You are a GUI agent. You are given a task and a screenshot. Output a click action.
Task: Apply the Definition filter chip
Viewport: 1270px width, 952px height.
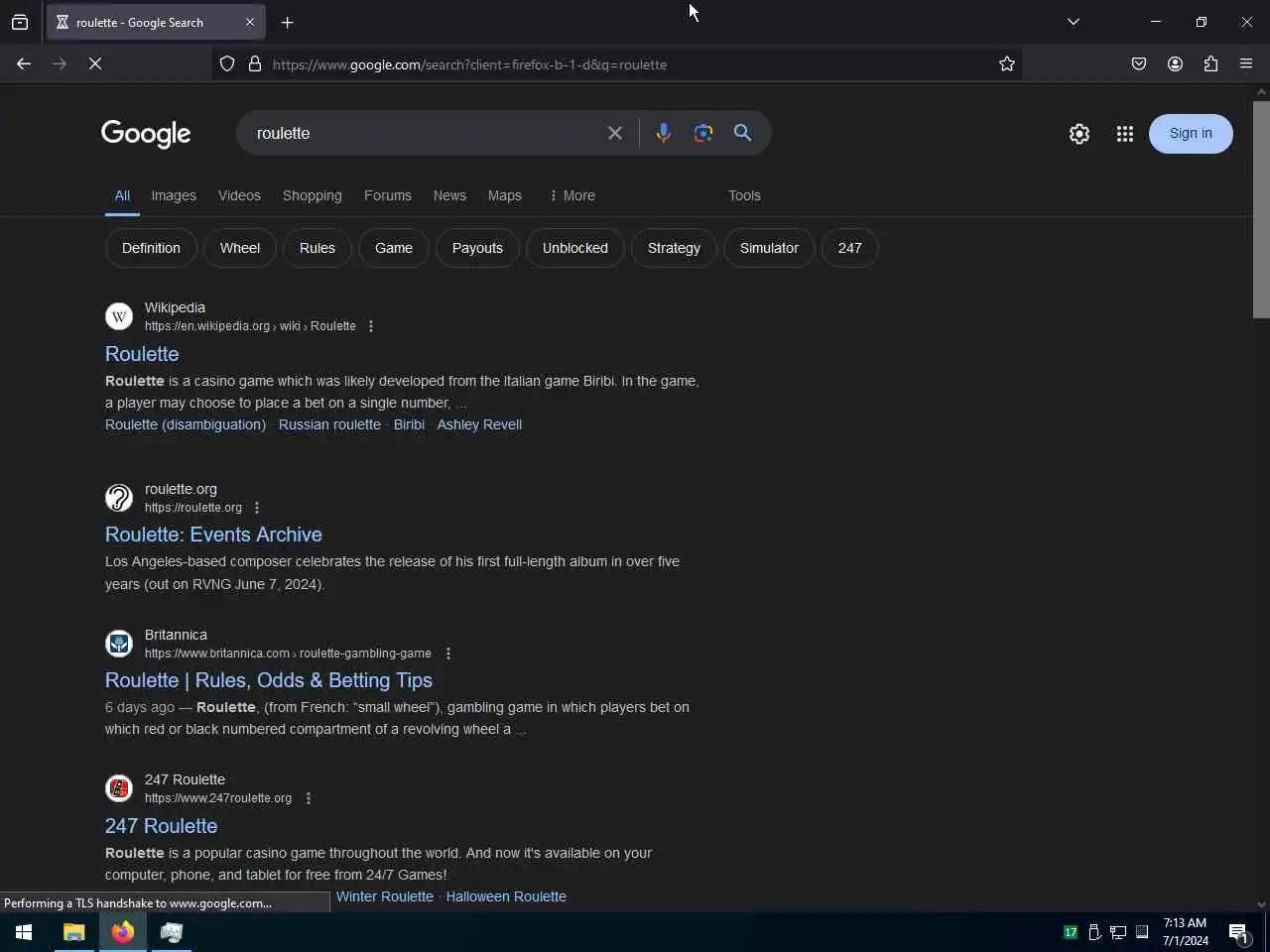(x=151, y=248)
